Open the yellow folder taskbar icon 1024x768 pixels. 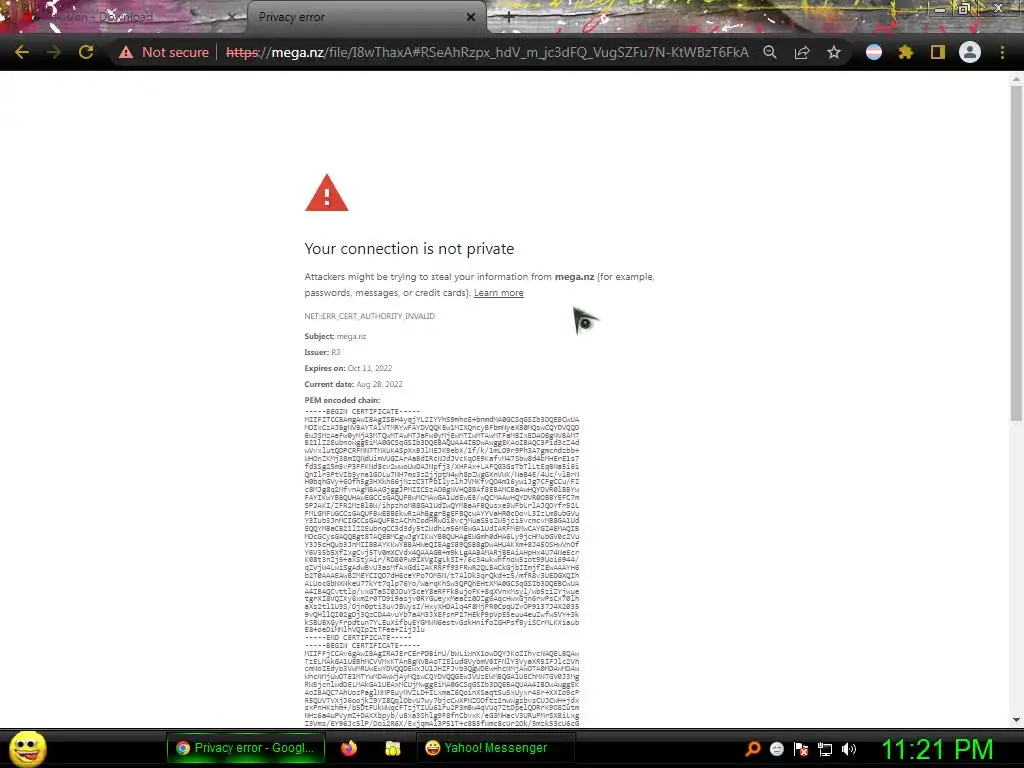pyautogui.click(x=392, y=748)
